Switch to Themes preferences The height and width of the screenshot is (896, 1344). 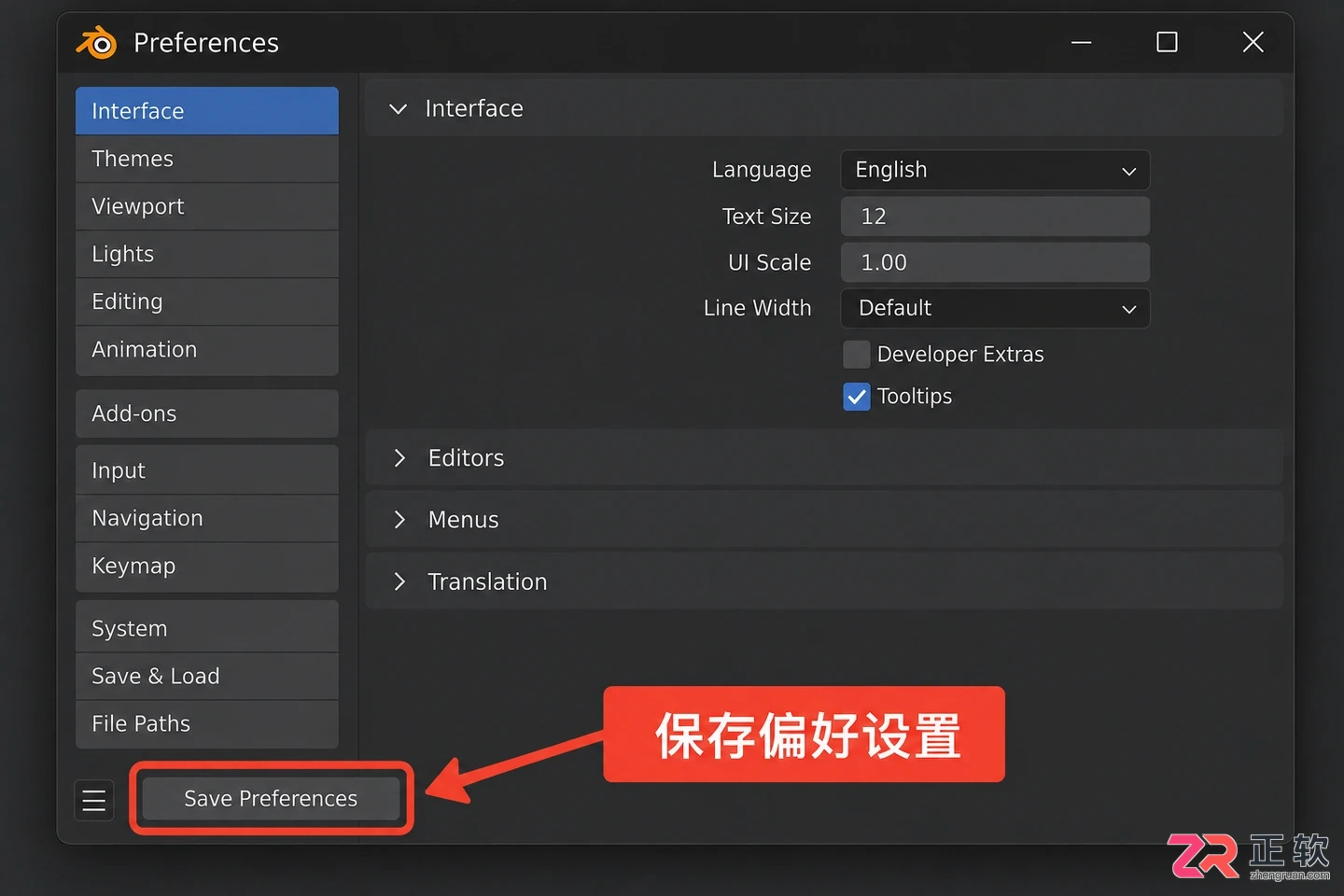[207, 159]
